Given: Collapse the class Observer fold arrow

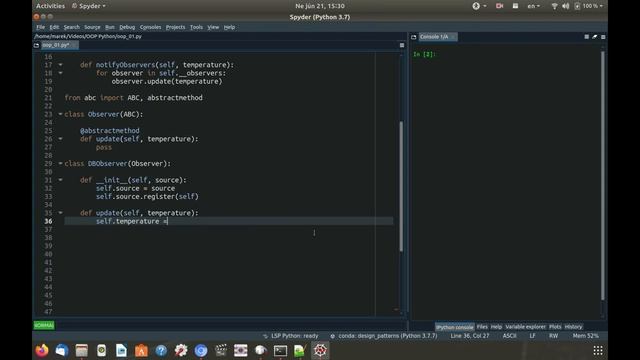Looking at the screenshot, I should (60, 114).
